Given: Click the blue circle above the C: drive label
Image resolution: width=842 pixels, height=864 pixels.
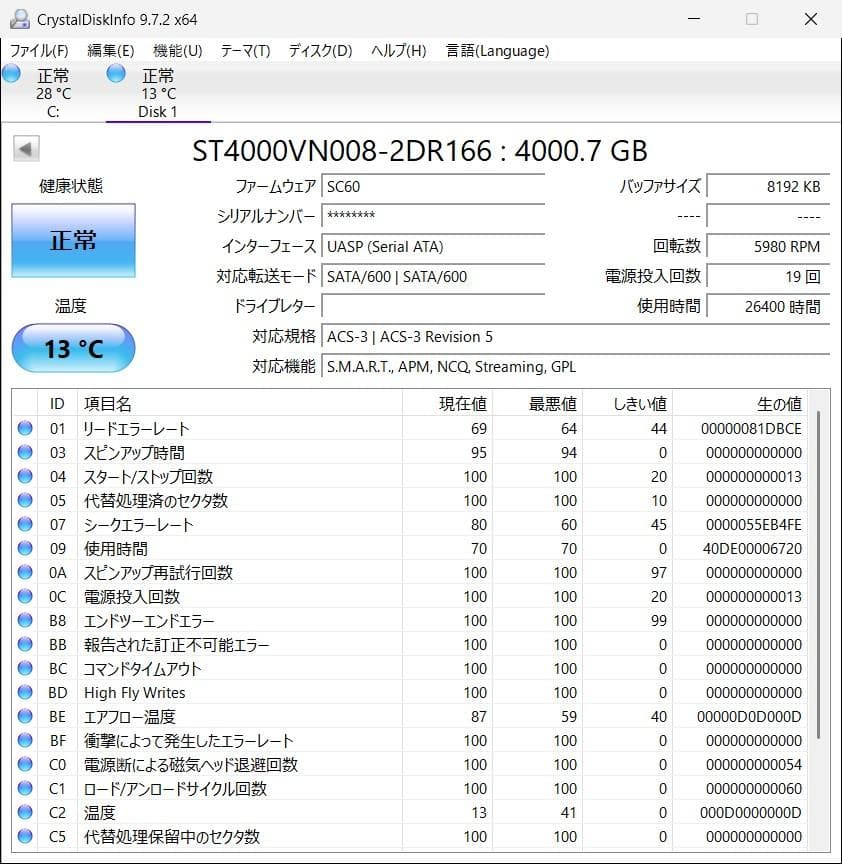Looking at the screenshot, I should [11, 73].
